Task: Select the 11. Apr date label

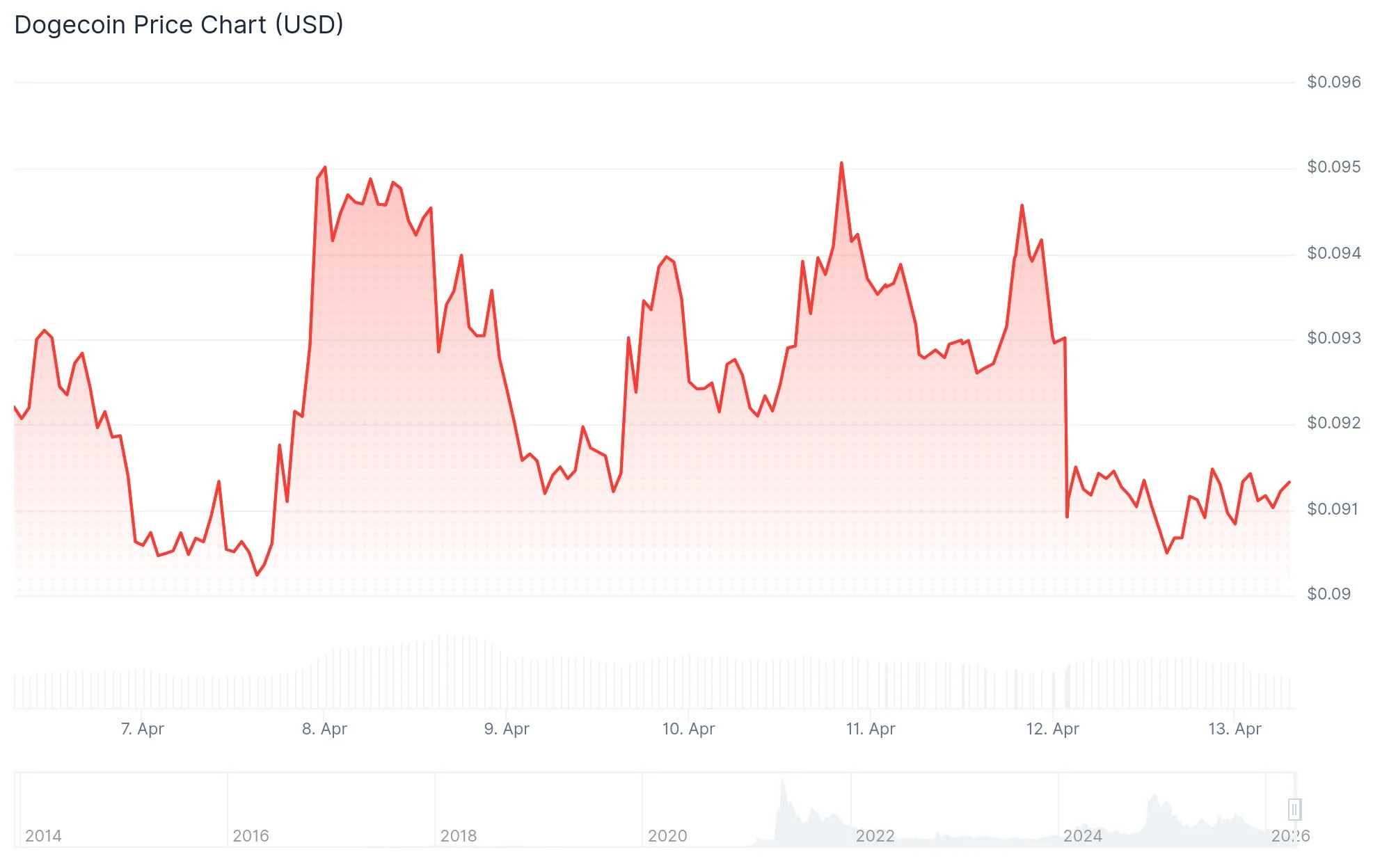Action: 871,729
